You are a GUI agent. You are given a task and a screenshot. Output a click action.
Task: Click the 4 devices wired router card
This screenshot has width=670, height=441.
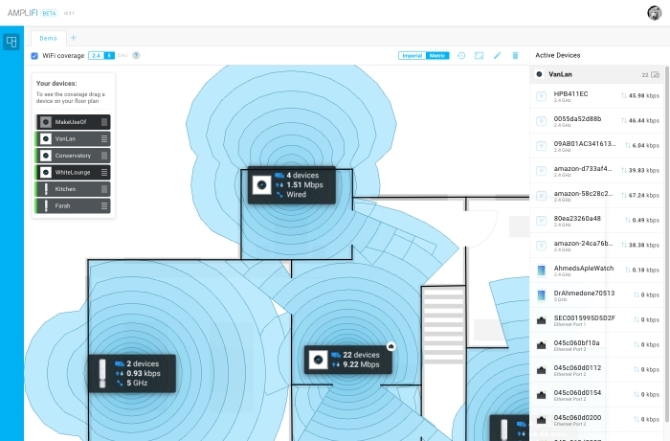click(x=292, y=185)
